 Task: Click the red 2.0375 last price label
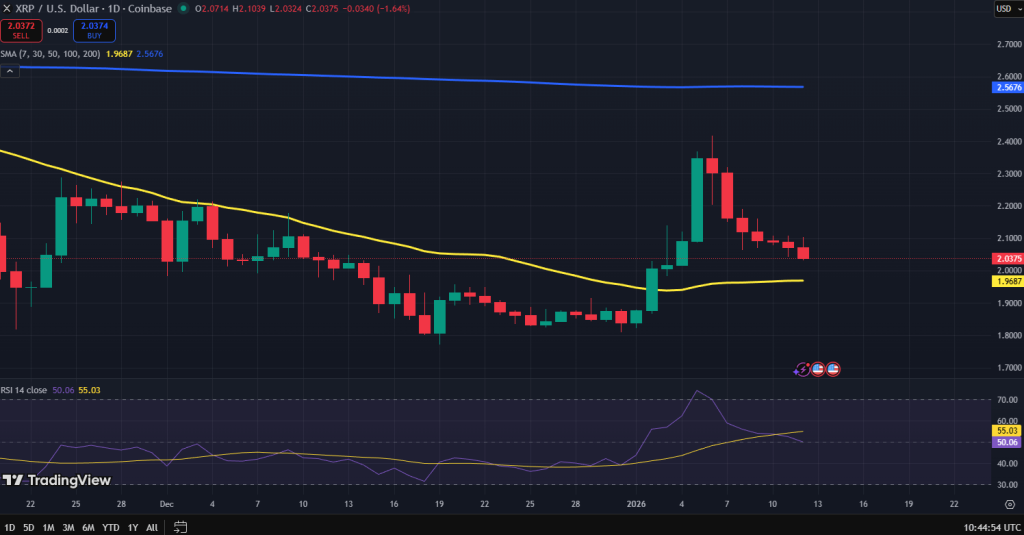1008,259
